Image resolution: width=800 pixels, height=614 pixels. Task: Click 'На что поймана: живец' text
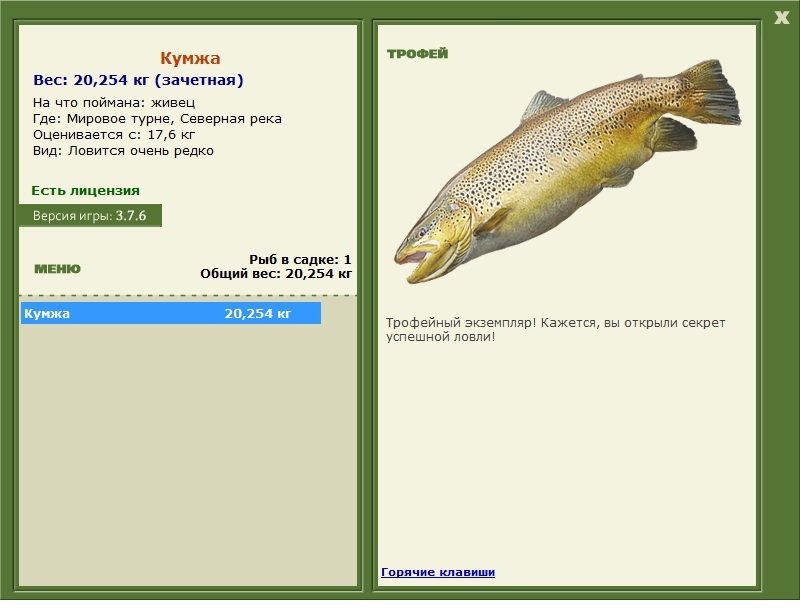[114, 103]
